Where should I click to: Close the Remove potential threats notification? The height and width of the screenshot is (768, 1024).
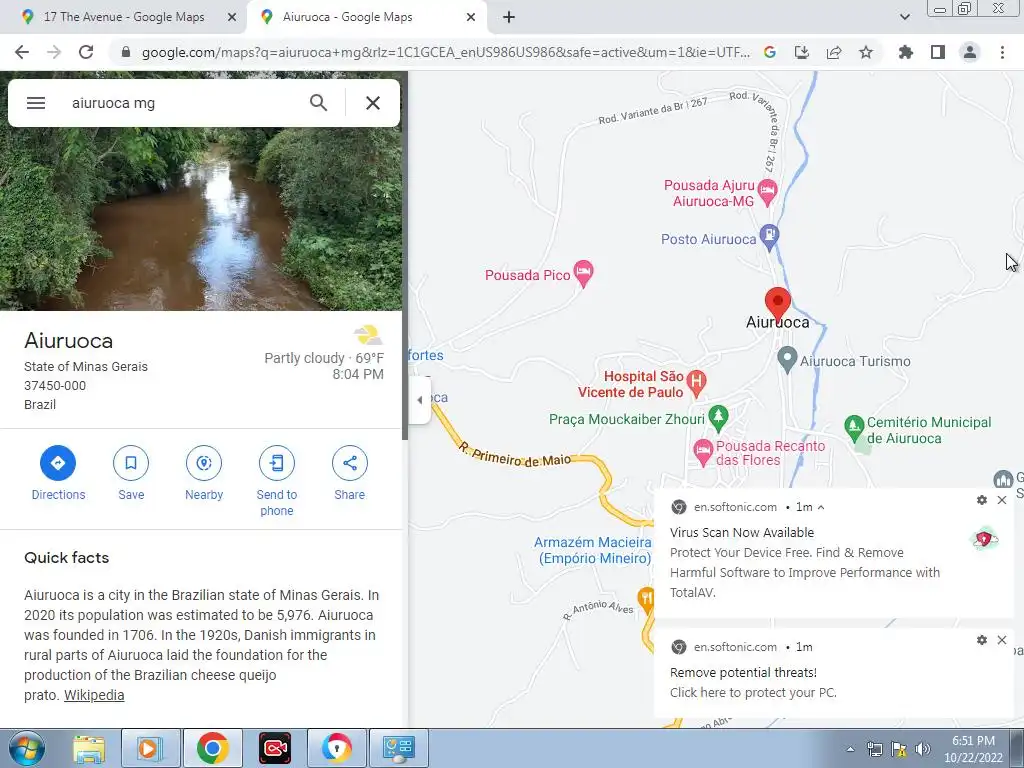point(1002,640)
